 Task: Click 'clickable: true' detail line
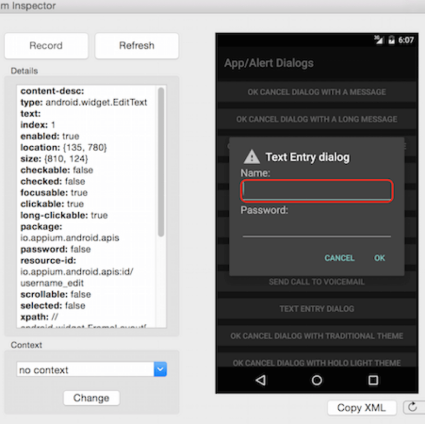[x=52, y=204]
